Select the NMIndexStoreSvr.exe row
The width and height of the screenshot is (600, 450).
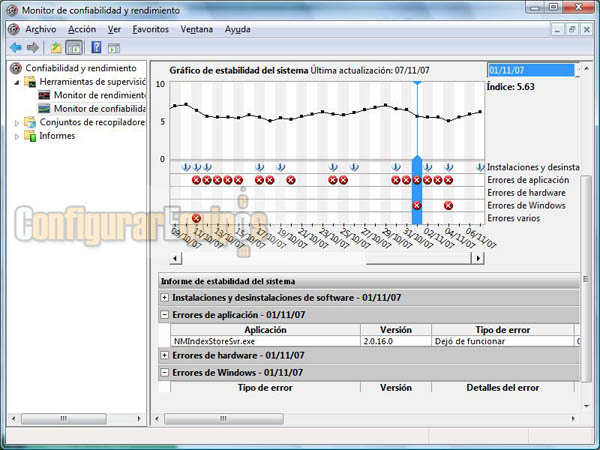[374, 341]
